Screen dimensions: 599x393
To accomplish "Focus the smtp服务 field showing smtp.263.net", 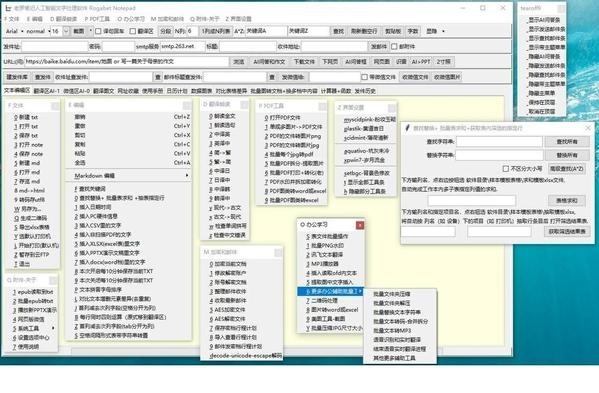I will (x=182, y=47).
